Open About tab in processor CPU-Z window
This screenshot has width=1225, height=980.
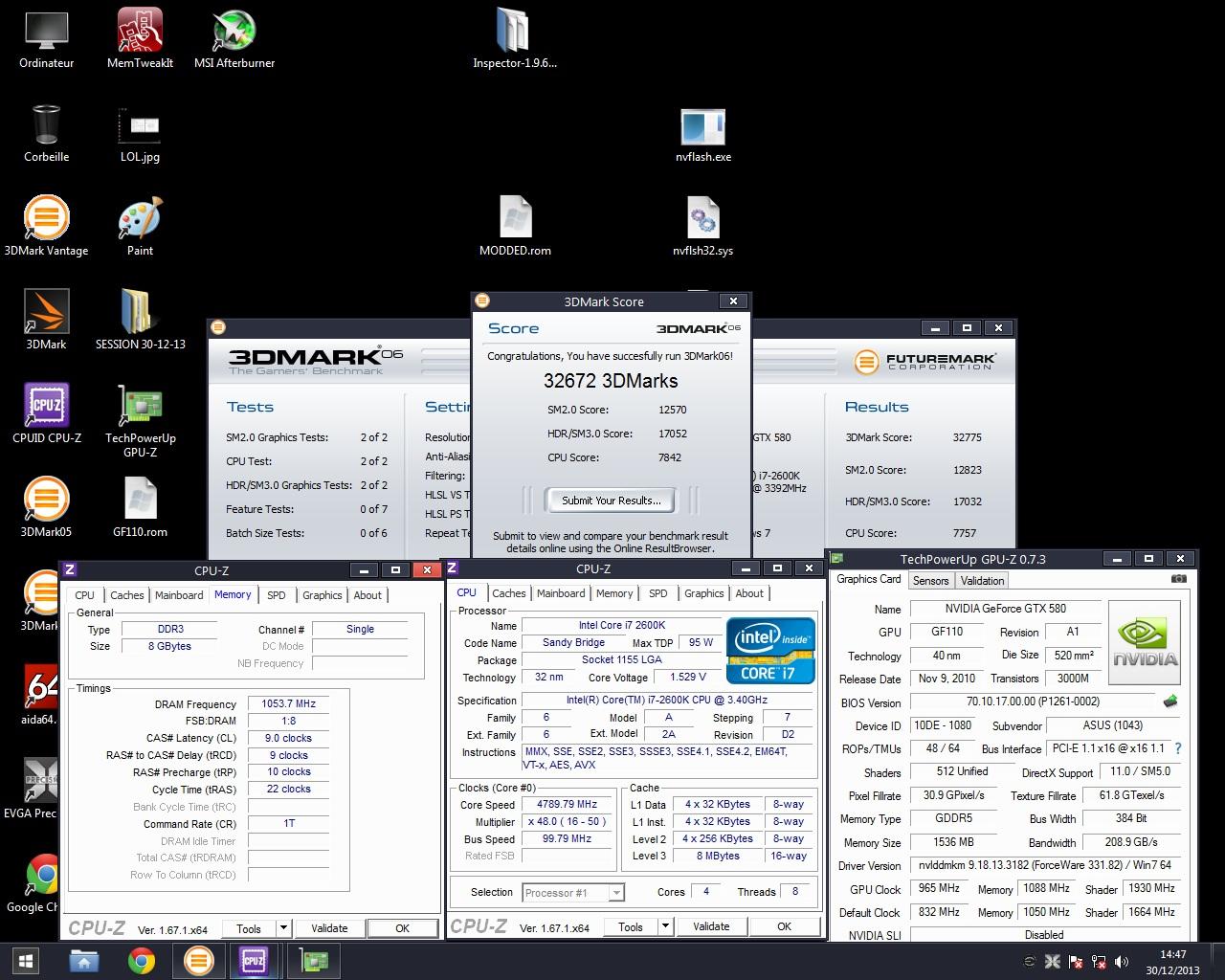[x=749, y=593]
